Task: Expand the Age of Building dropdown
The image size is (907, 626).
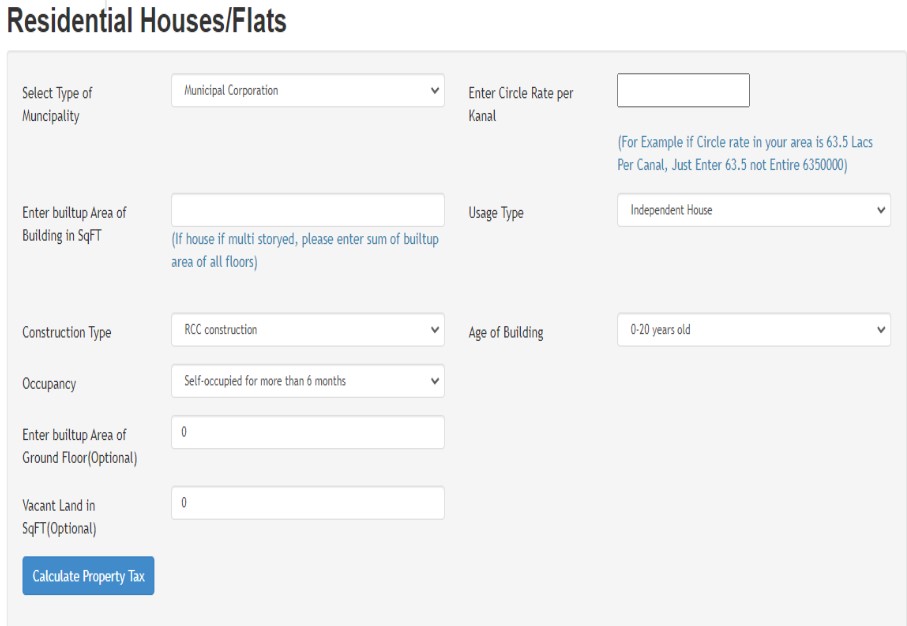Action: [x=753, y=330]
